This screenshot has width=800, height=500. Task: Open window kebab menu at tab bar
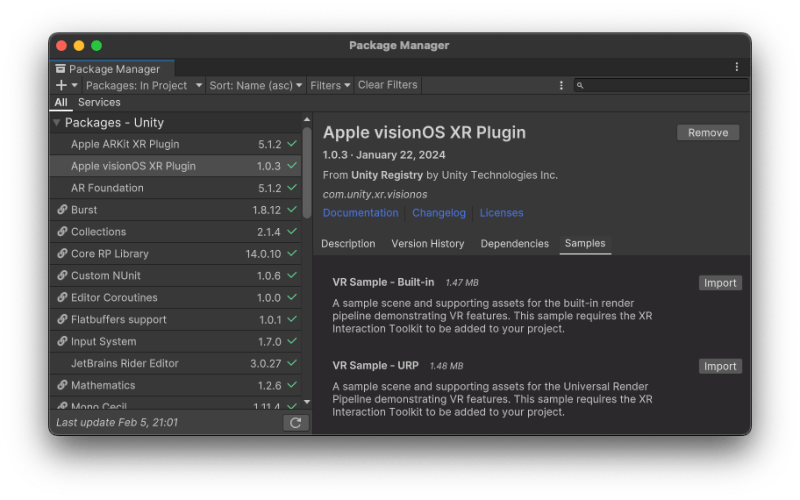pyautogui.click(x=737, y=67)
